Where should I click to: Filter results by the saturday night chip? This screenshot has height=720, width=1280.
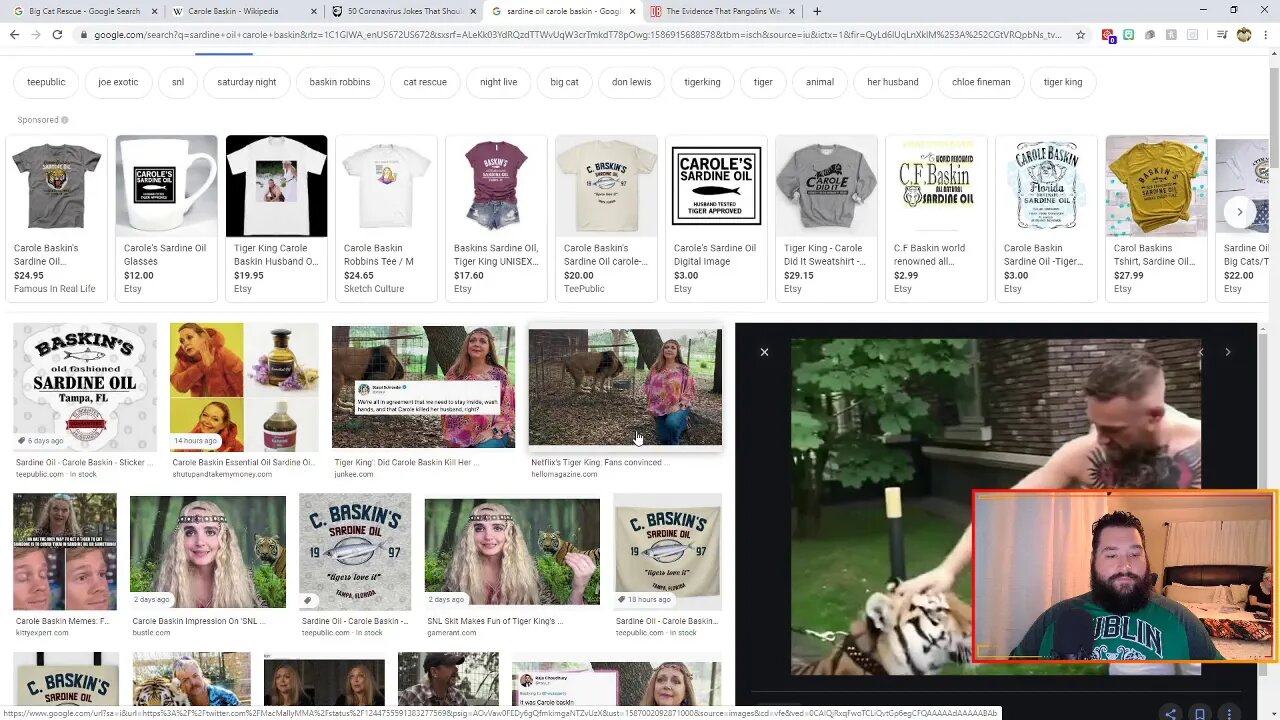[246, 82]
